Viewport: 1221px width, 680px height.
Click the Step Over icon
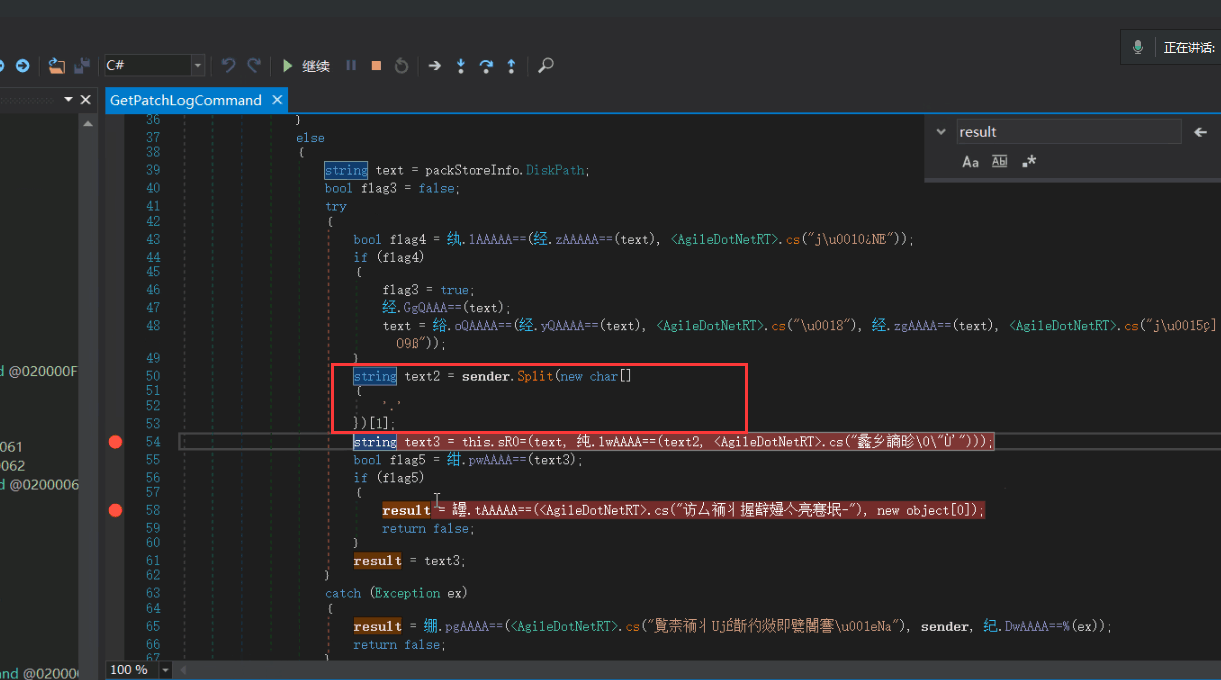coord(486,66)
